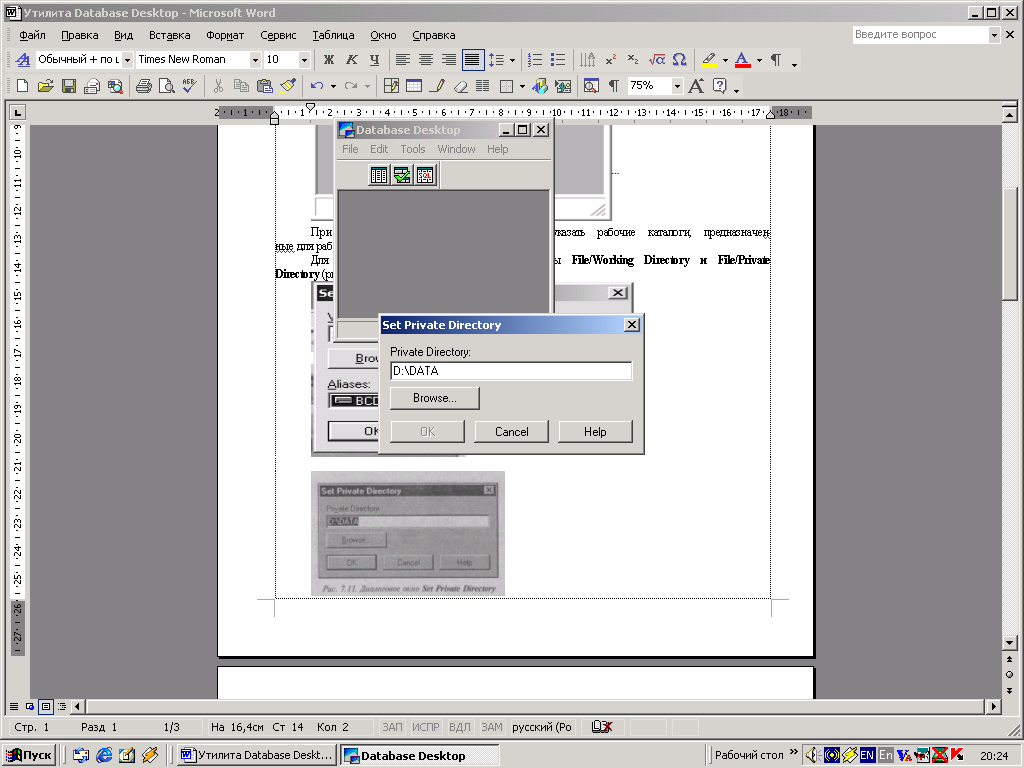This screenshot has height=768, width=1024.
Task: Open the ask-a-question dropdown arrow
Action: 994,35
